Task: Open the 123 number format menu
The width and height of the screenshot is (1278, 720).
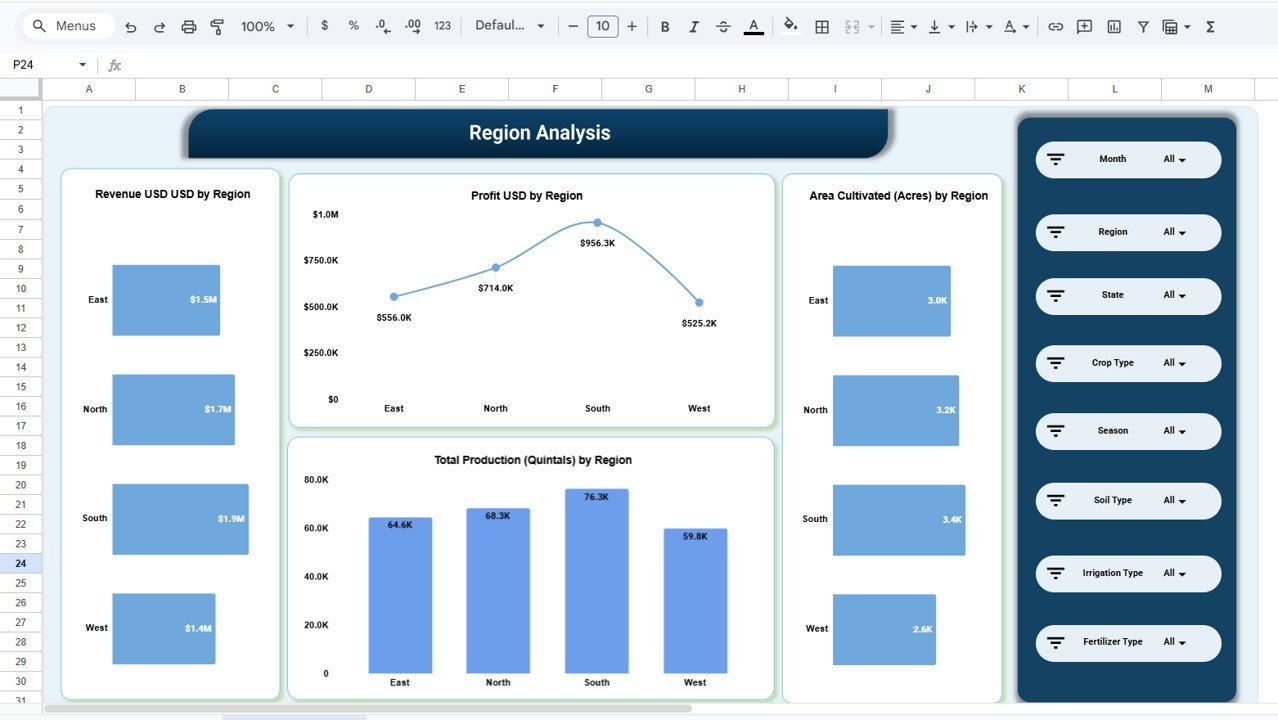Action: [x=442, y=26]
